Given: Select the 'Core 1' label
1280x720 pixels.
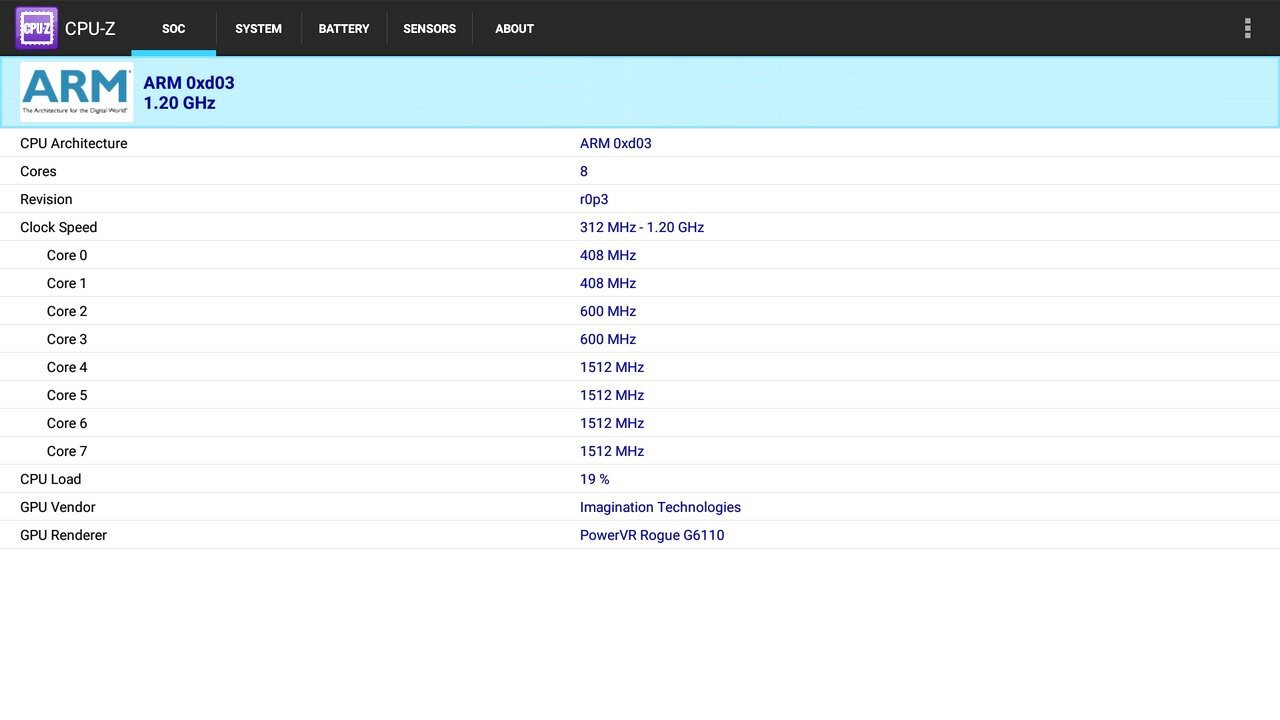Looking at the screenshot, I should coord(67,283).
